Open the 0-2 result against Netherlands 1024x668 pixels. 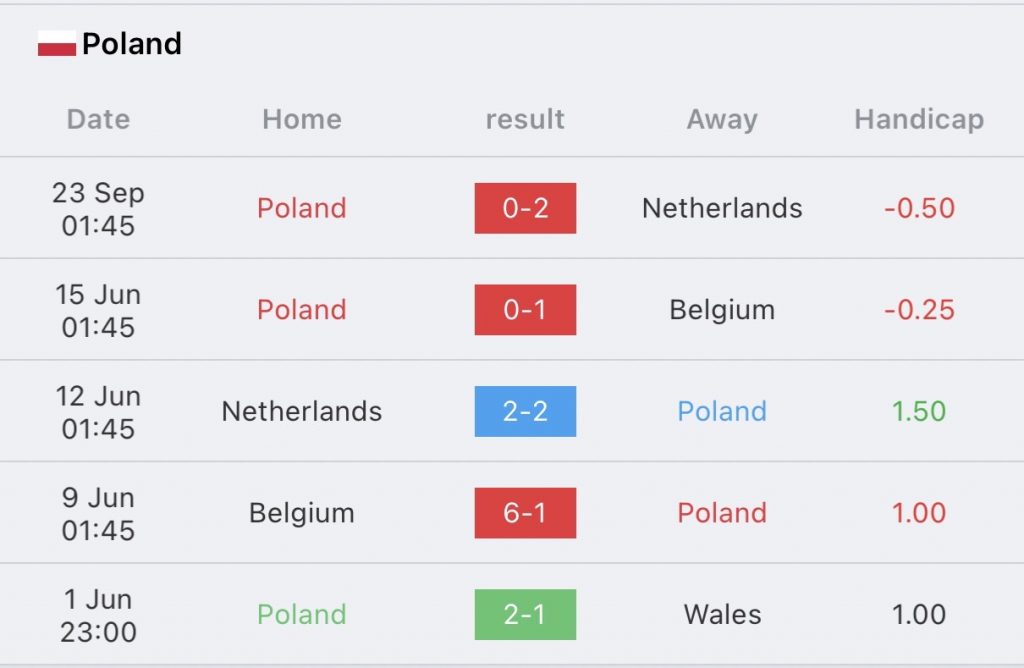tap(525, 208)
